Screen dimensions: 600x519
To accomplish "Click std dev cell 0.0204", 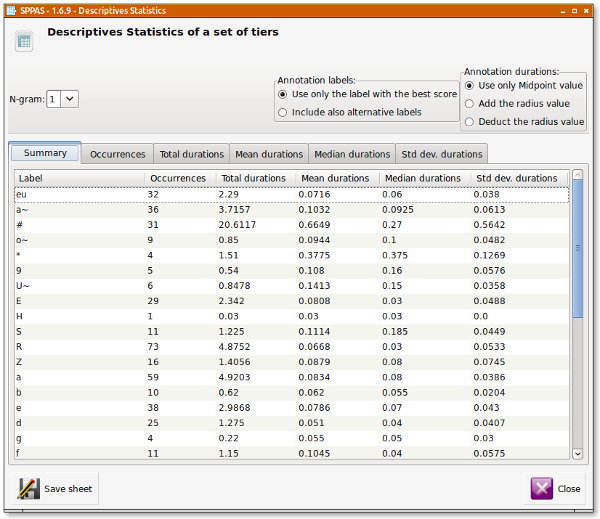I will pos(489,393).
